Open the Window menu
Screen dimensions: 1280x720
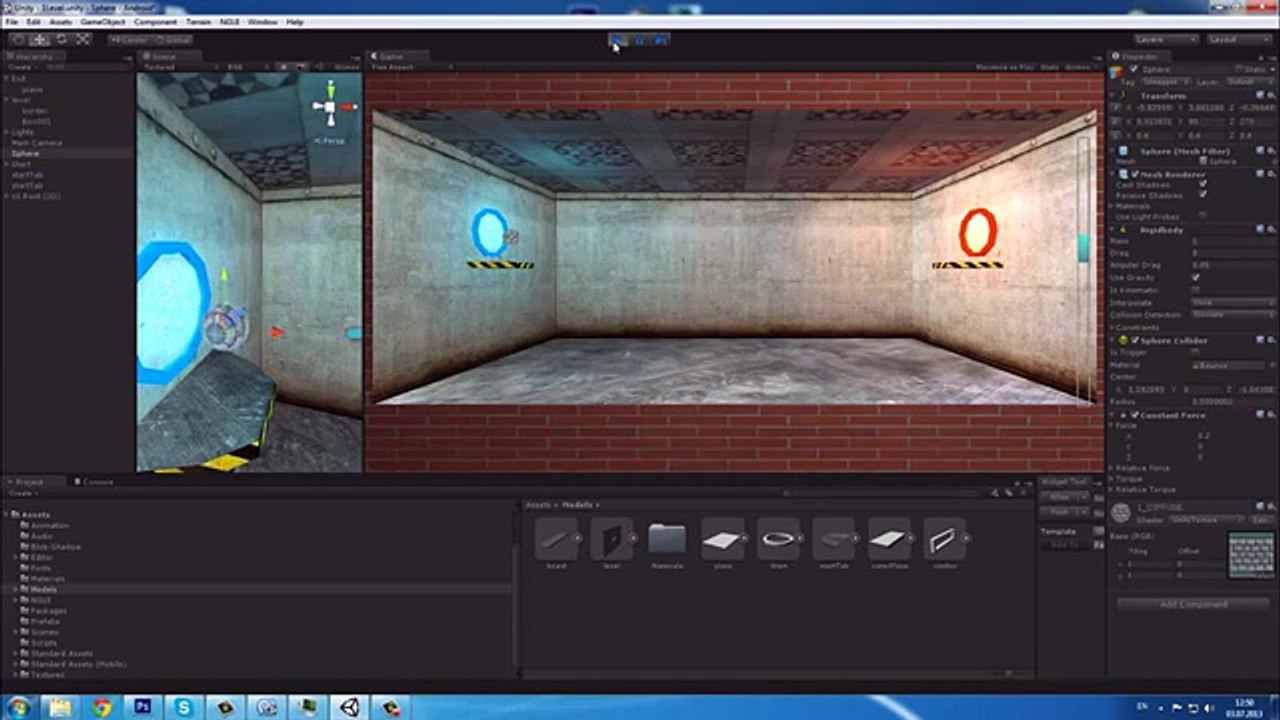(263, 21)
